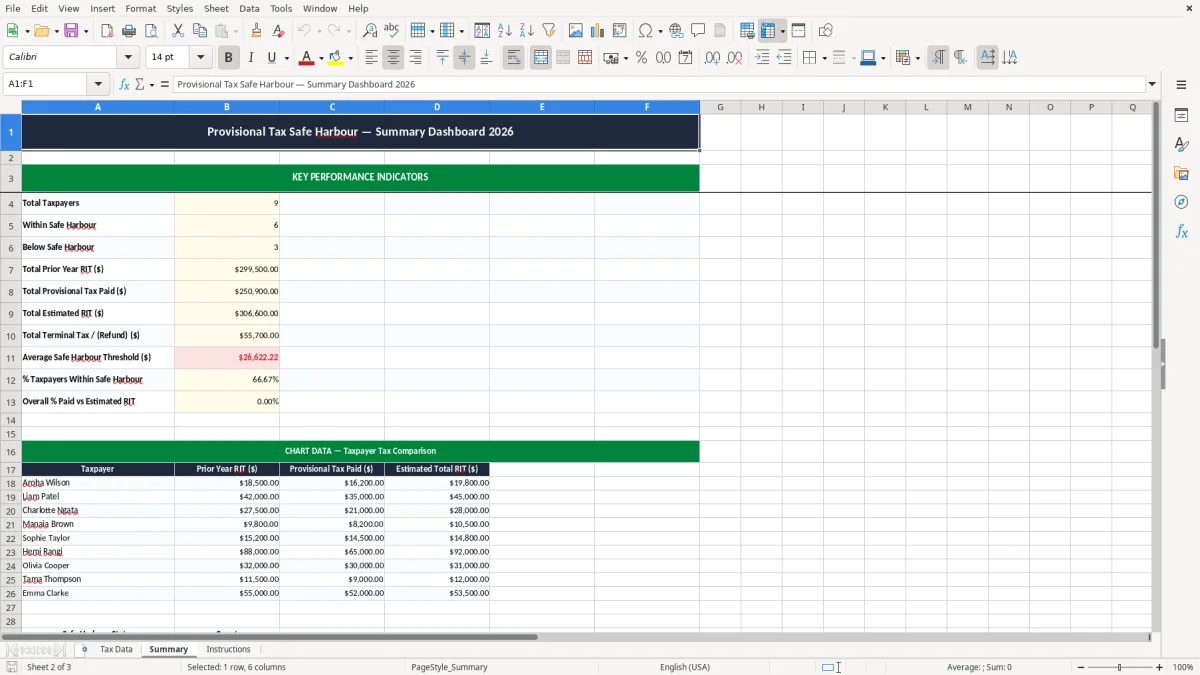Viewport: 1200px width, 675px height.
Task: Expand the Background Color dropdown arrow
Action: pyautogui.click(x=350, y=58)
